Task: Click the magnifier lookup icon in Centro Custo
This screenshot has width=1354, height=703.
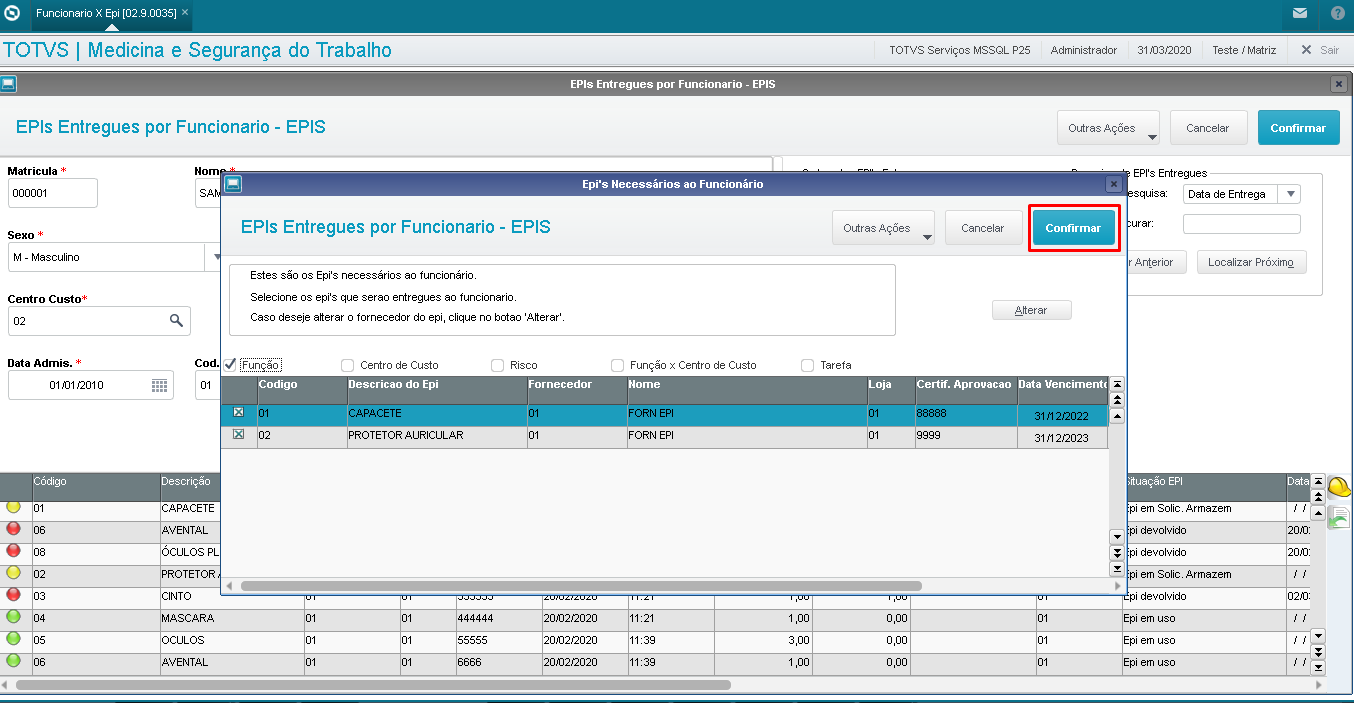Action: pos(176,320)
